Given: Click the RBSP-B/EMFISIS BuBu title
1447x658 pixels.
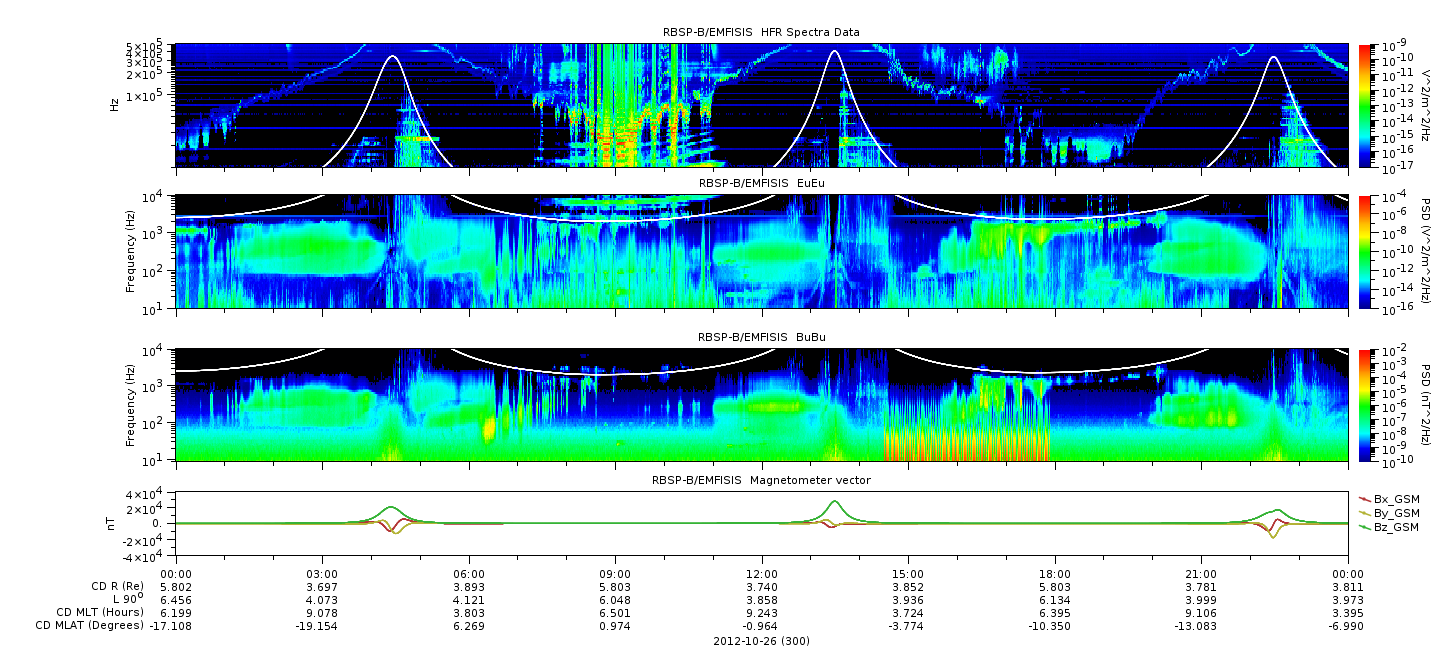Looking at the screenshot, I should coord(761,338).
